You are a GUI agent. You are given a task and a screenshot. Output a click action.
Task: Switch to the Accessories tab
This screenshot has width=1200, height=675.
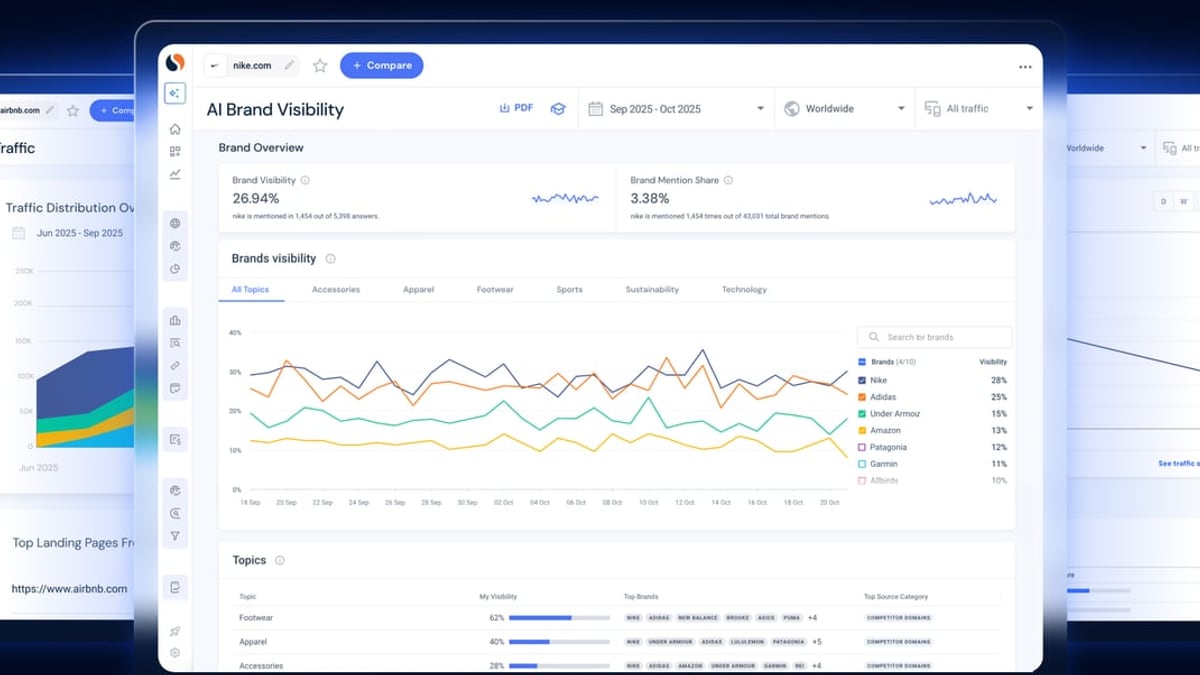point(336,290)
